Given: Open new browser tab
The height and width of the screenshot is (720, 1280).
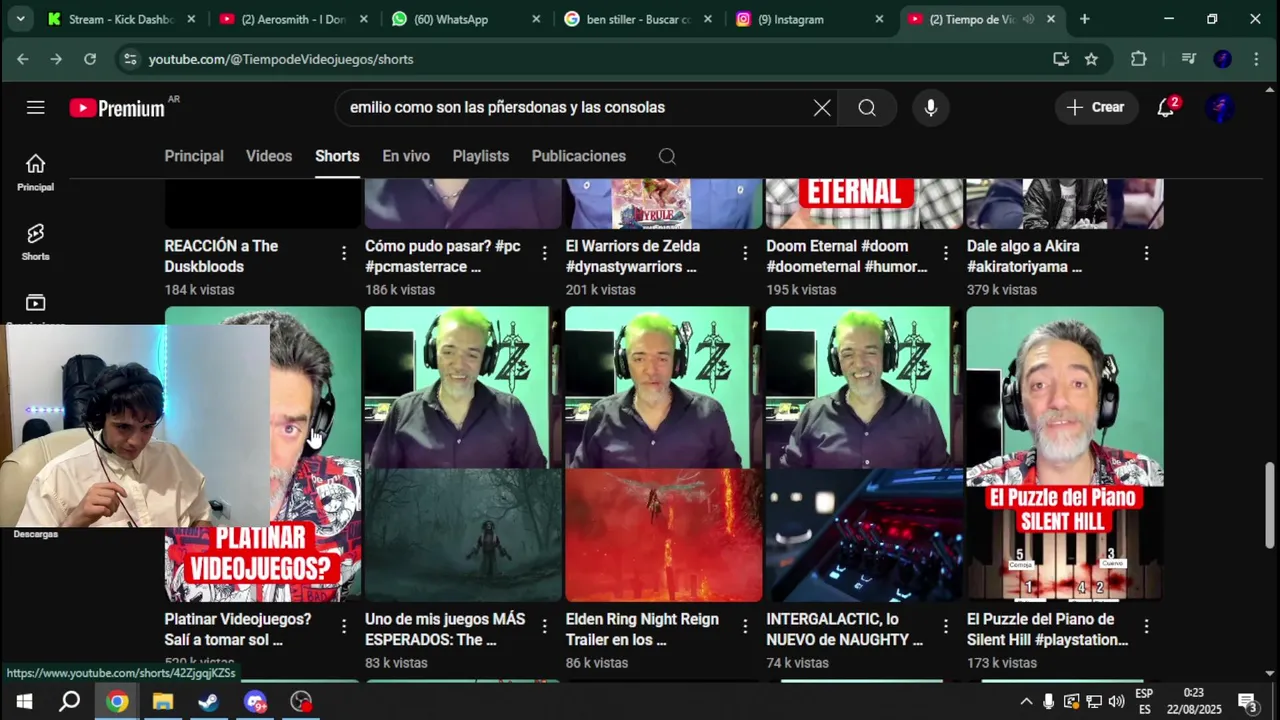Looking at the screenshot, I should point(1084,19).
